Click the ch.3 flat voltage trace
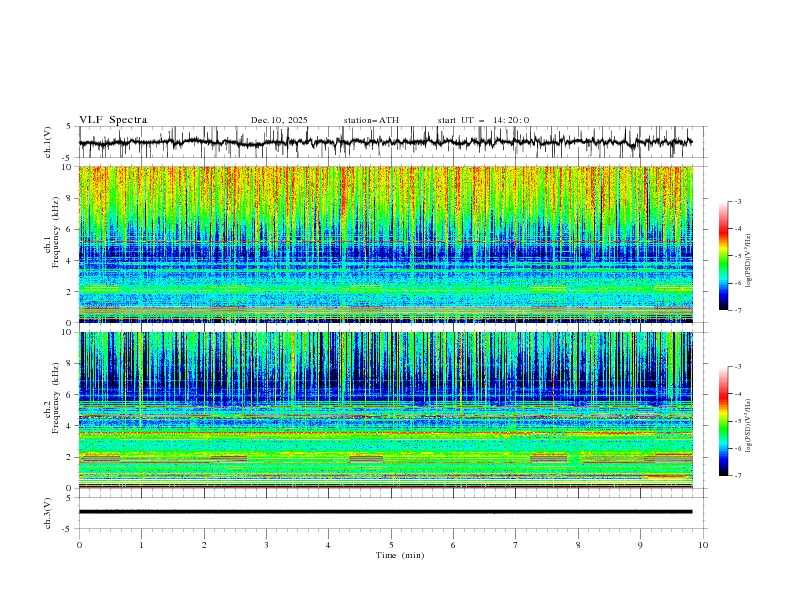This screenshot has height=612, width=792. (x=385, y=512)
